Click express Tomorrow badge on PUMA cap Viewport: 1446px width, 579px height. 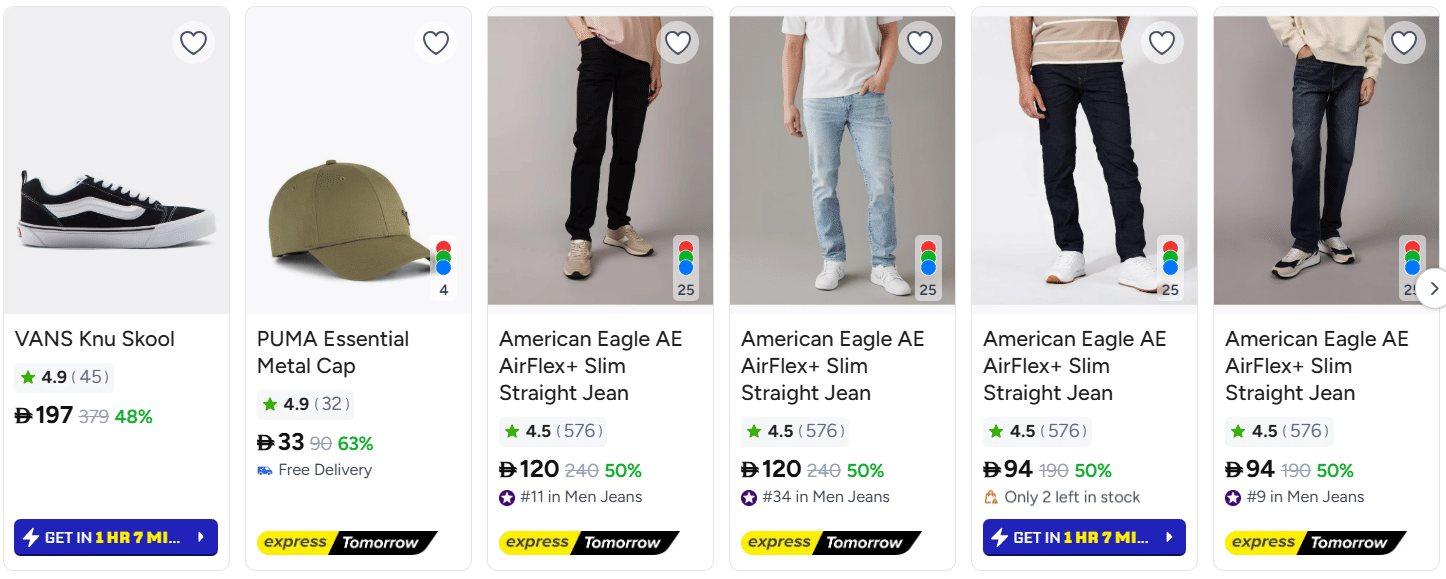(347, 543)
